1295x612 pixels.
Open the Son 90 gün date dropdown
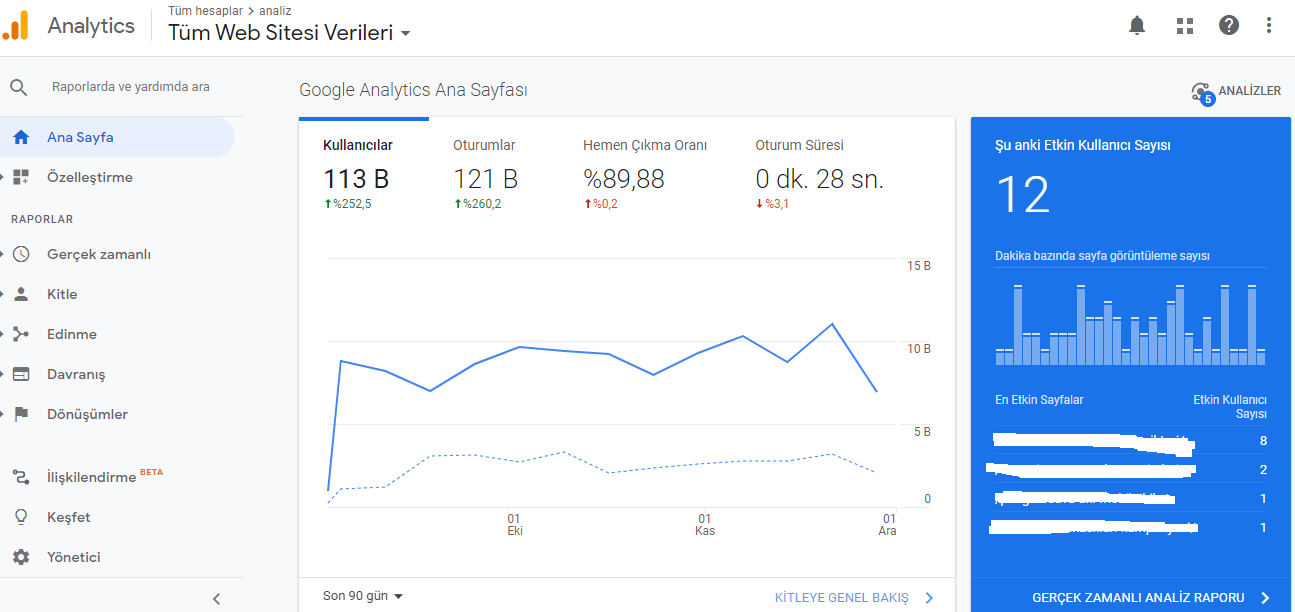pos(363,596)
